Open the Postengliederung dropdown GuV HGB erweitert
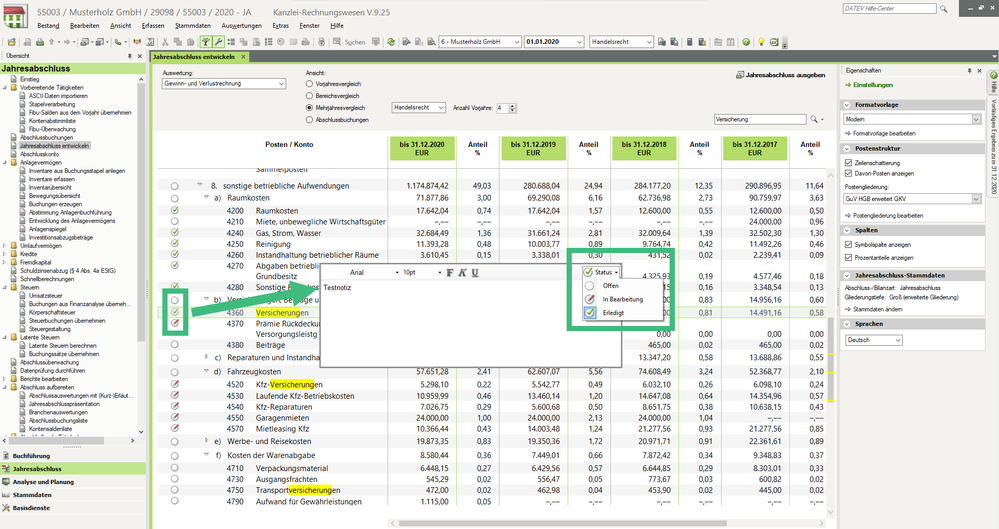The width and height of the screenshot is (999, 529). (x=912, y=199)
